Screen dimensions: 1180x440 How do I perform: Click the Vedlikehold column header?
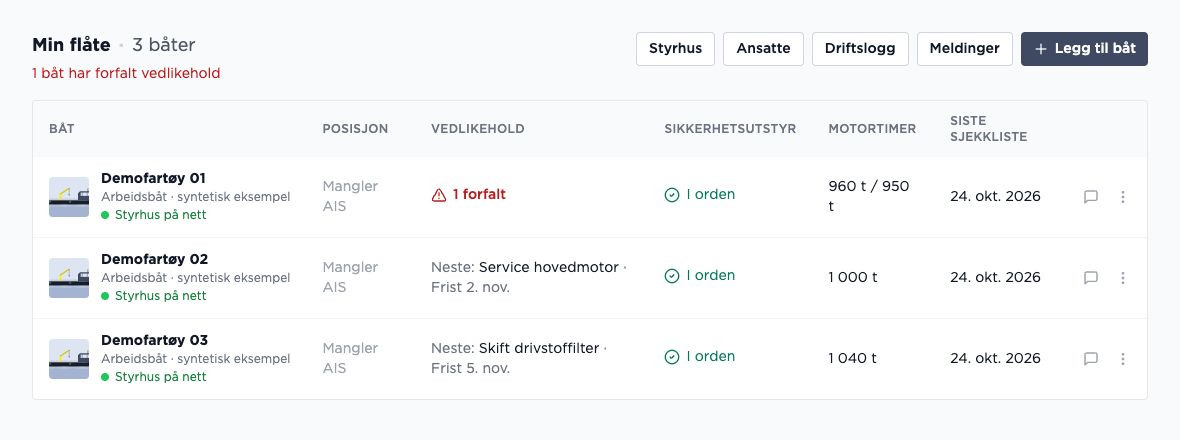[478, 129]
